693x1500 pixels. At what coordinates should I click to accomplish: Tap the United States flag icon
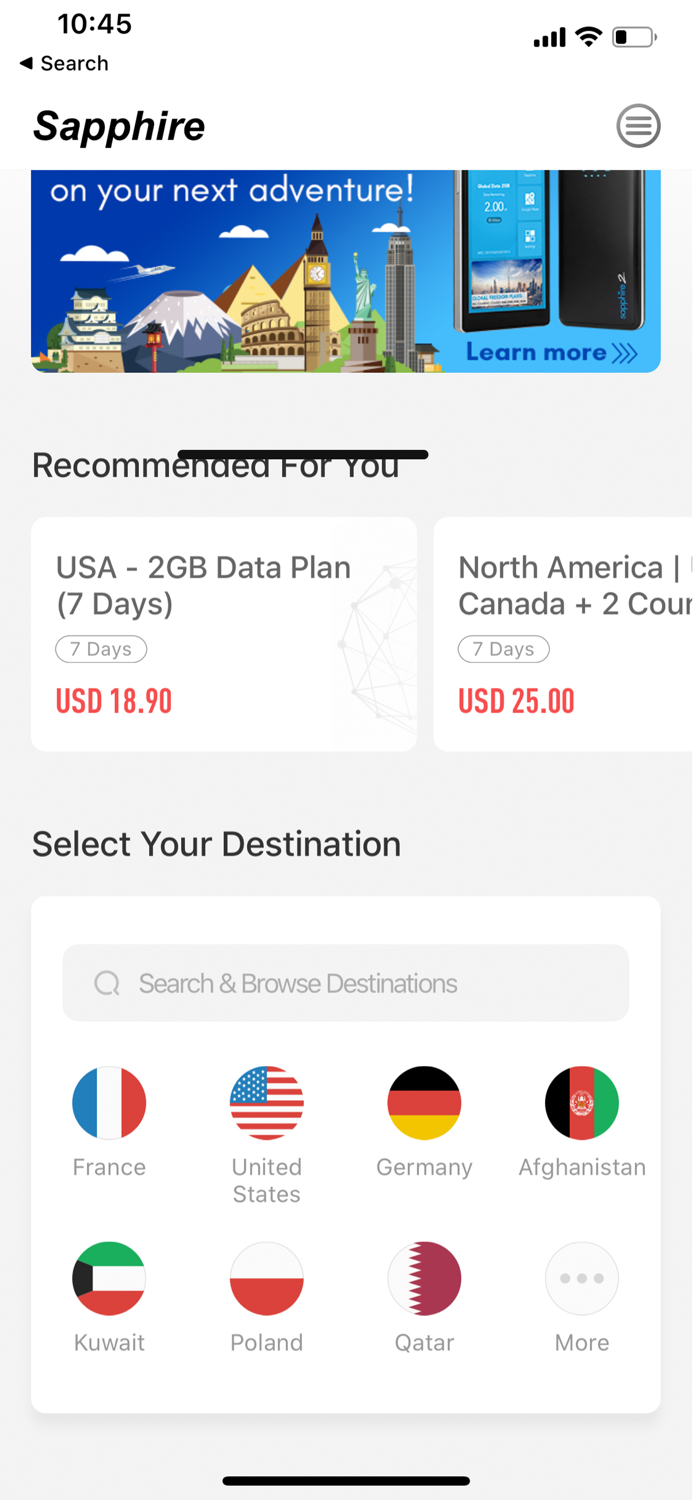click(266, 1103)
